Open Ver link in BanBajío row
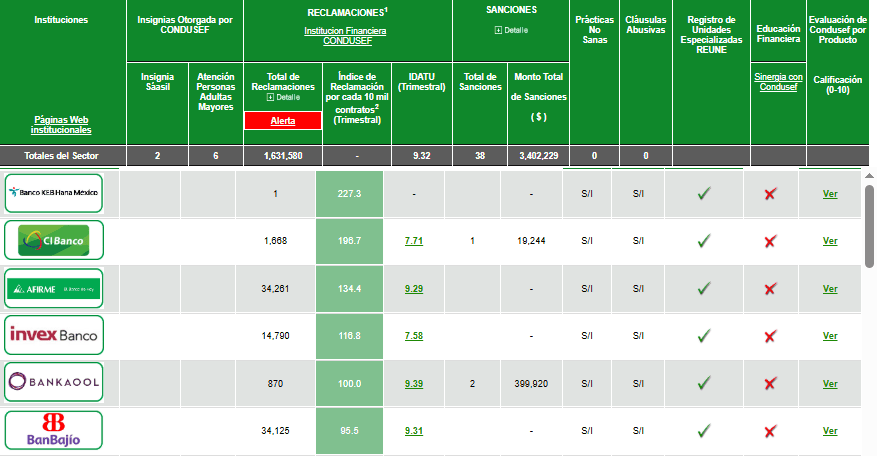This screenshot has height=456, width=878. pos(830,431)
